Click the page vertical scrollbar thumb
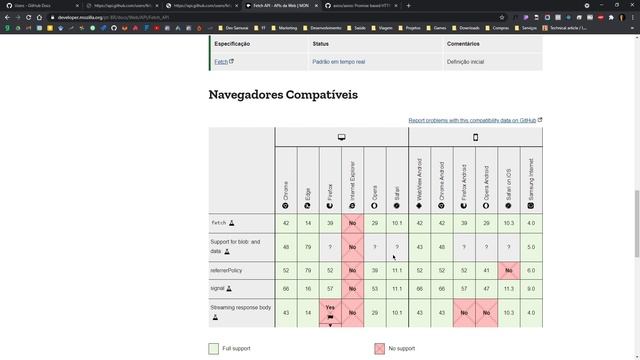The image size is (640, 360). [x=636, y=224]
